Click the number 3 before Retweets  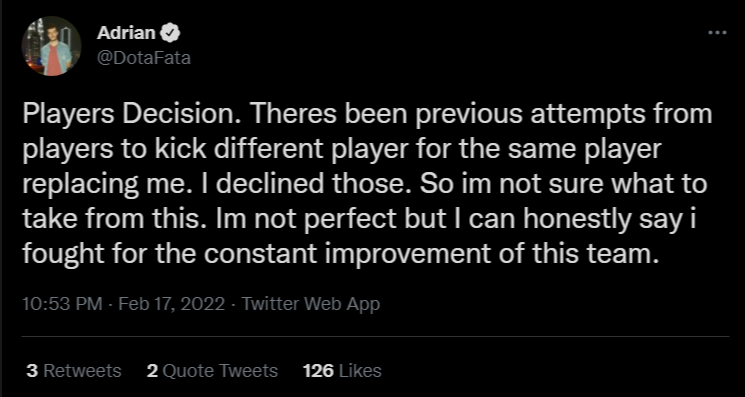point(32,371)
